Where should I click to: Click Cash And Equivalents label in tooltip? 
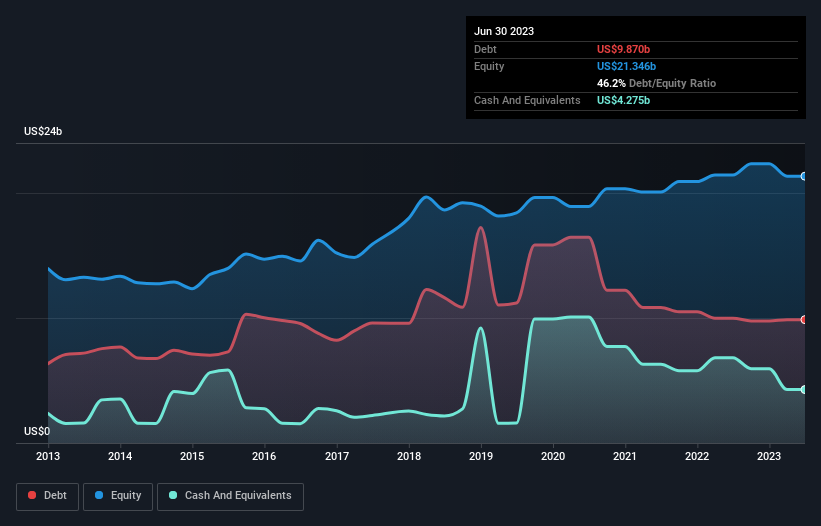point(527,100)
